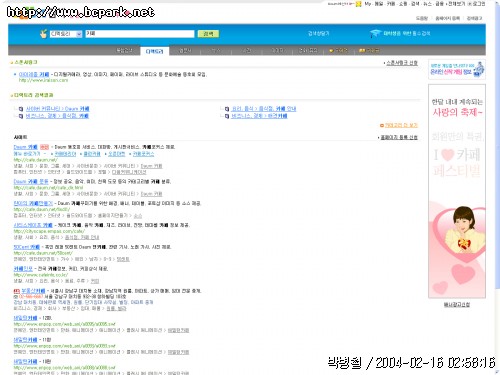This screenshot has height=375, width=500.
Task: Select the active 디렉토리 tab
Action: 154,51
